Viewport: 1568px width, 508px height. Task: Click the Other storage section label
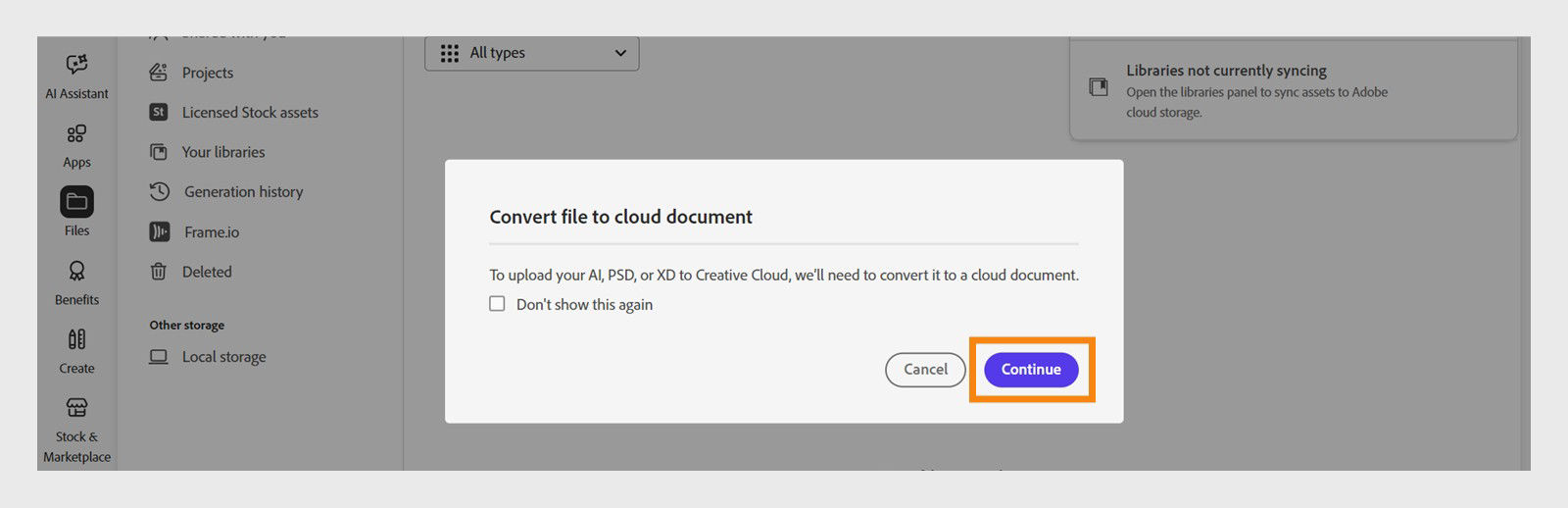[187, 325]
